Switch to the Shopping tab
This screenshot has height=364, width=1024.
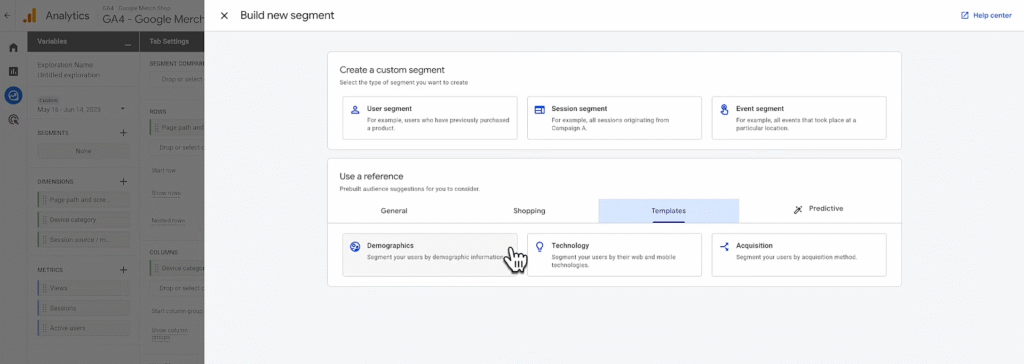pyautogui.click(x=529, y=211)
